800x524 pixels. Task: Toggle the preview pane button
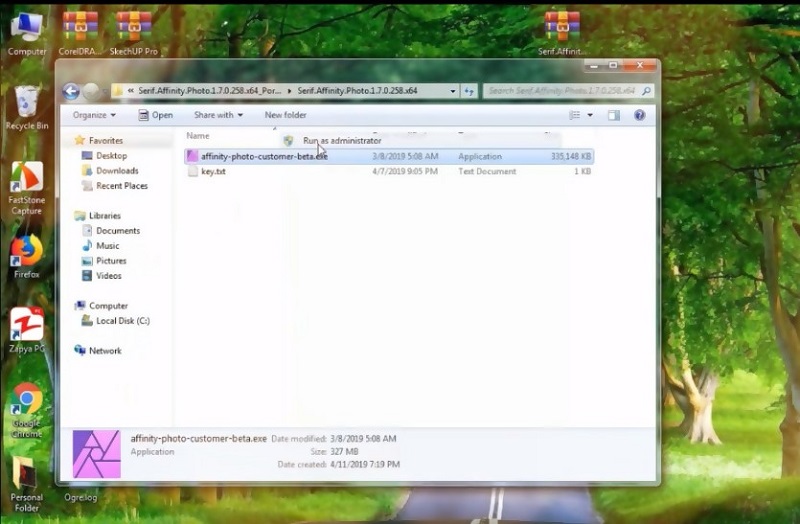point(614,115)
